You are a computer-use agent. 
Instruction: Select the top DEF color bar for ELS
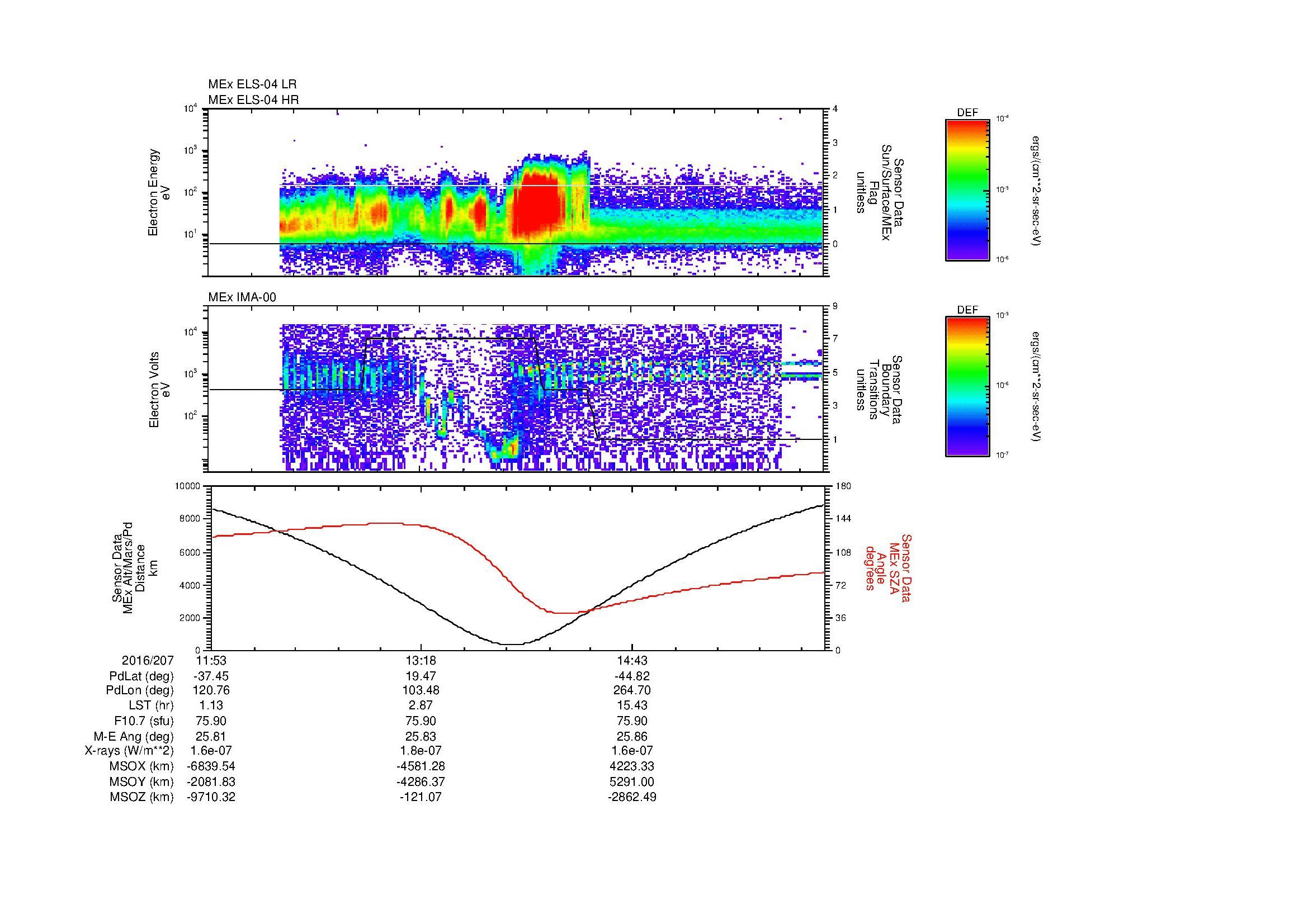967,189
